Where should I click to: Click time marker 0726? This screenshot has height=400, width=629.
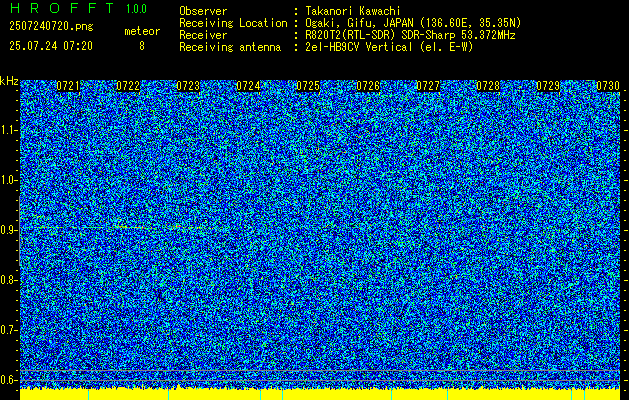[x=368, y=86]
